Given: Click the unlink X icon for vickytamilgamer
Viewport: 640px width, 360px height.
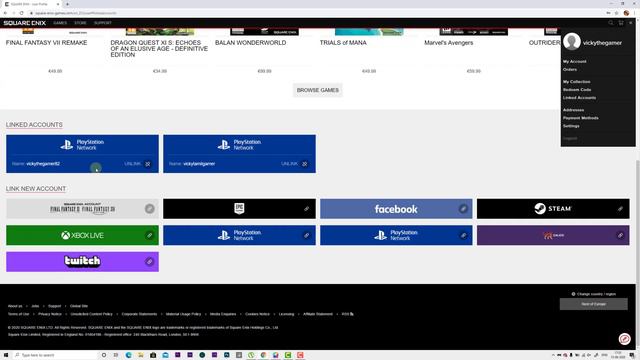Looking at the screenshot, I should 304,164.
